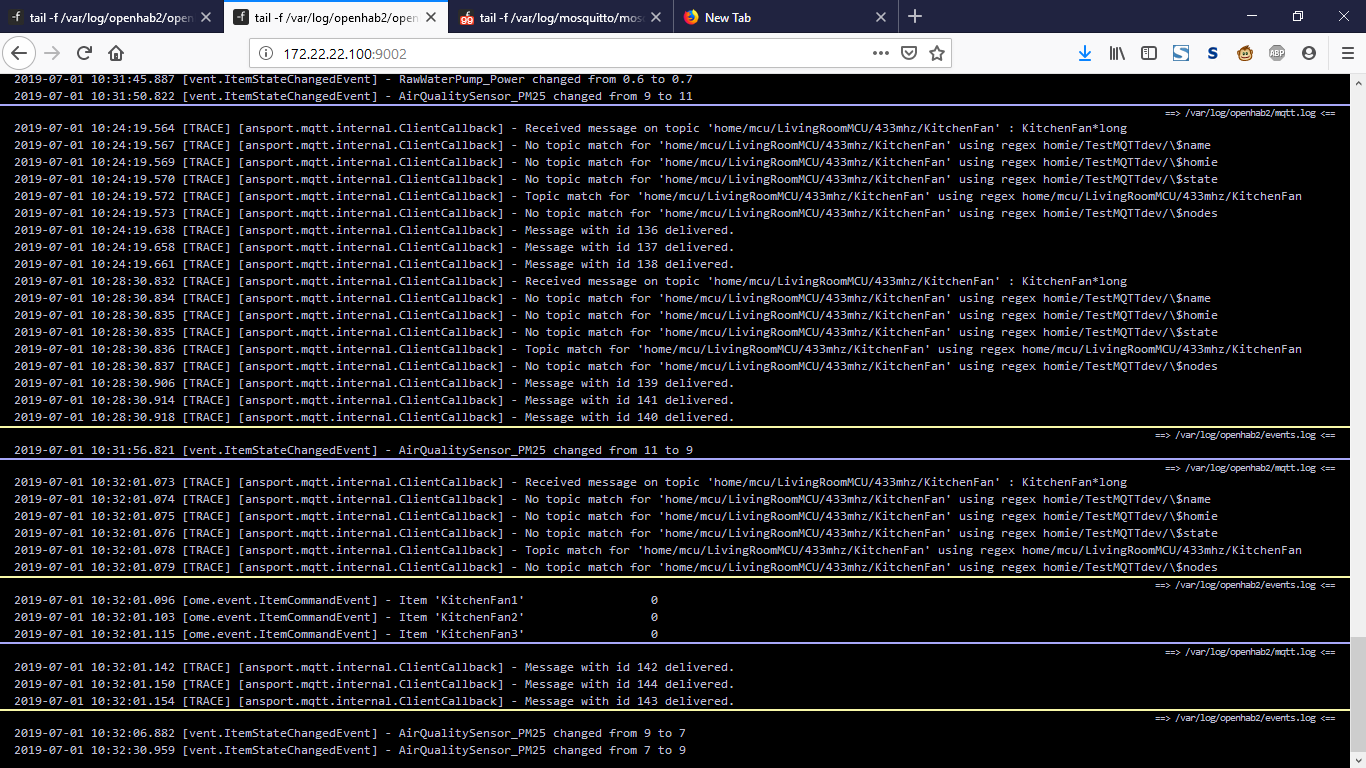
Task: Reload the current page
Action: pos(85,53)
